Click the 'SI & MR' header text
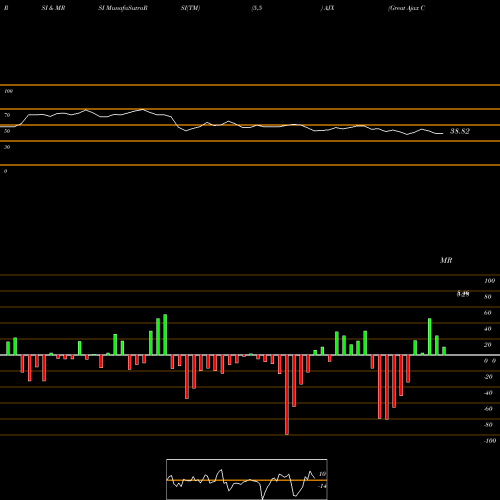Screen dimensions: 500x500 (53, 8)
